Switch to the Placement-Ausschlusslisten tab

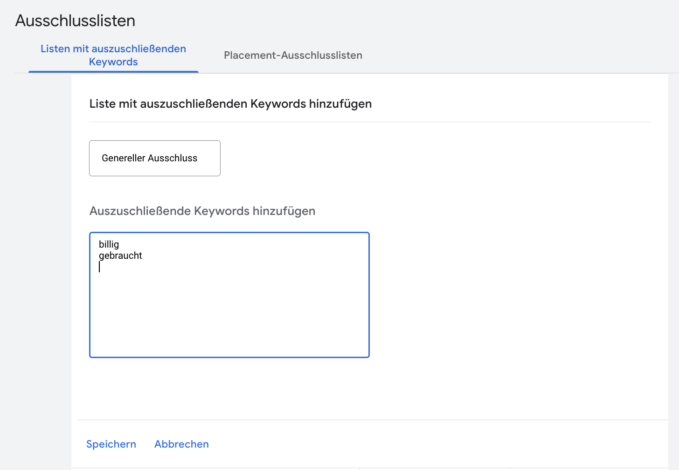[x=293, y=55]
